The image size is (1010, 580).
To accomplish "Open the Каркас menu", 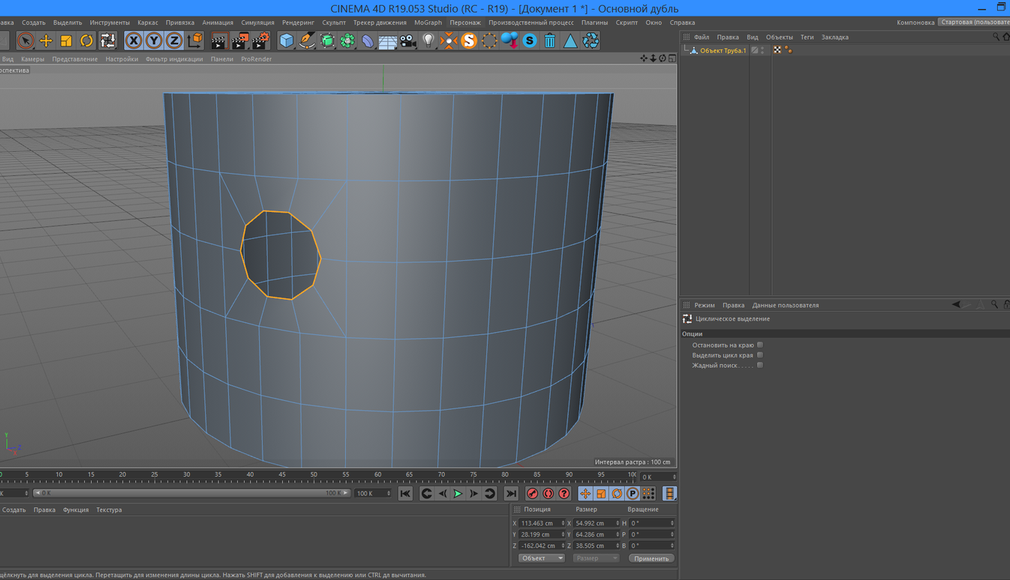I will (148, 23).
